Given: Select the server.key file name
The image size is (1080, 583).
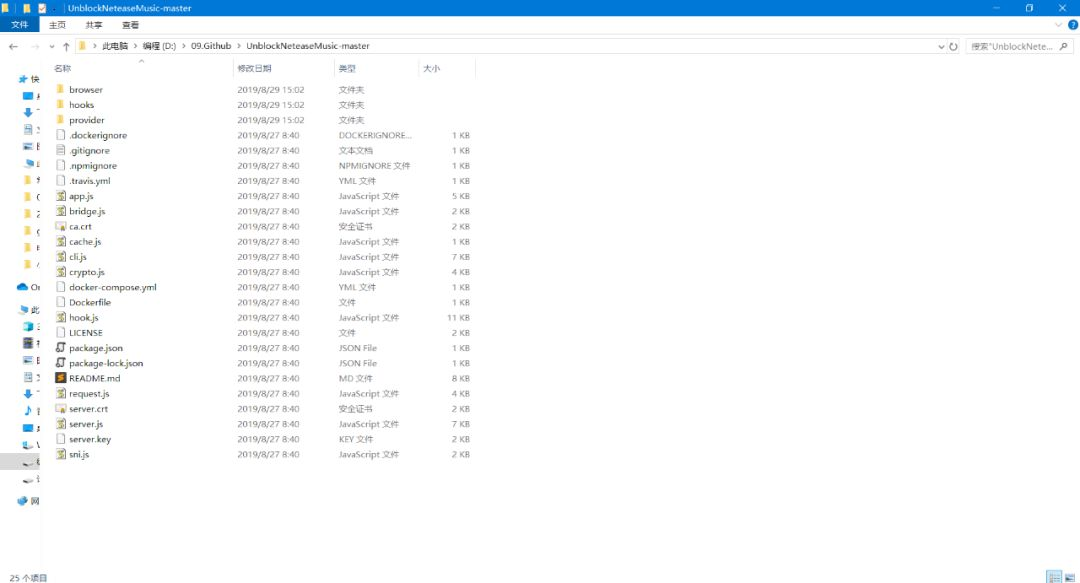Looking at the screenshot, I should (x=90, y=439).
